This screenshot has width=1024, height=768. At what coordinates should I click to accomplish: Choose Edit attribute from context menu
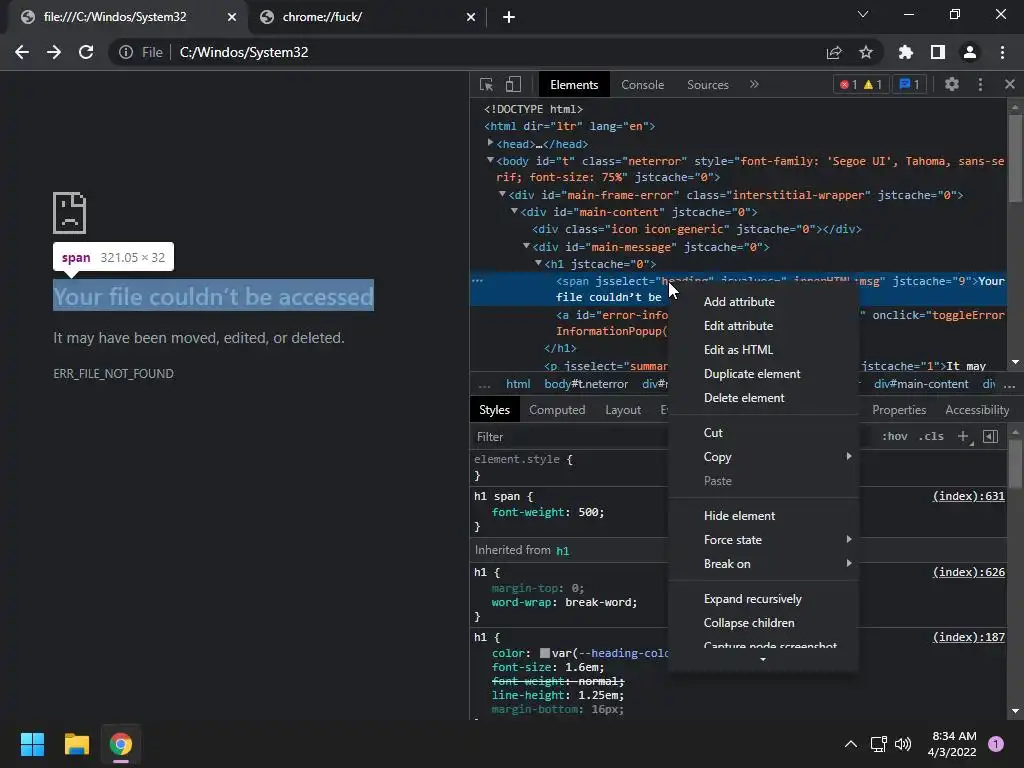[763, 326]
